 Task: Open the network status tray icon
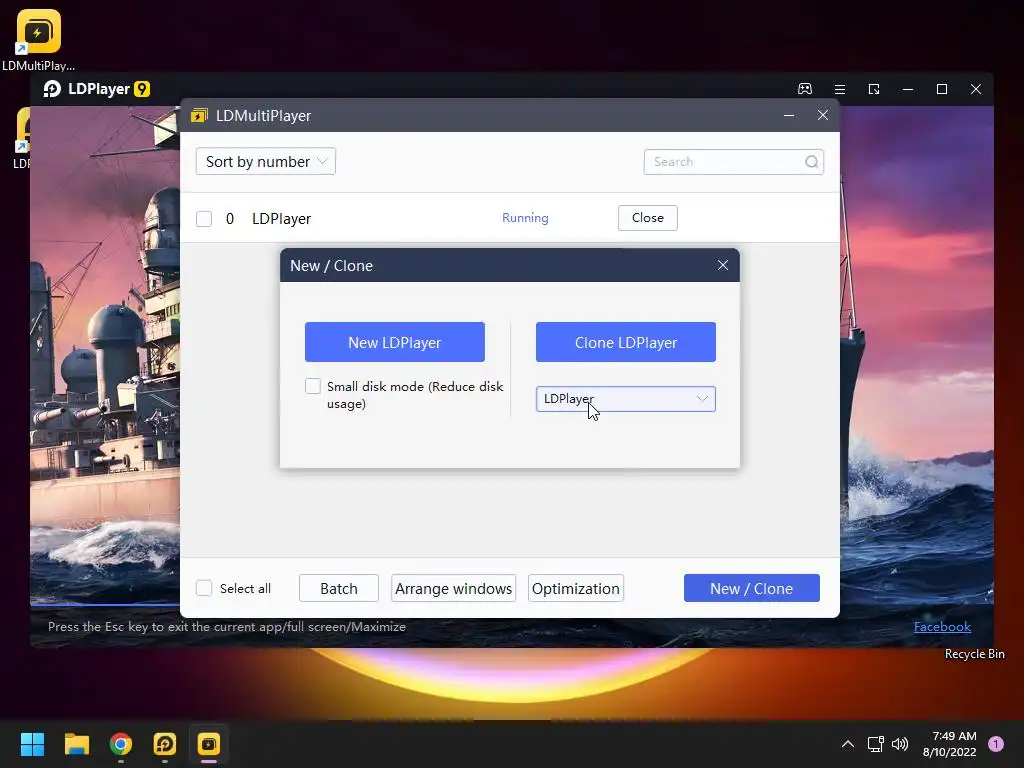click(875, 744)
